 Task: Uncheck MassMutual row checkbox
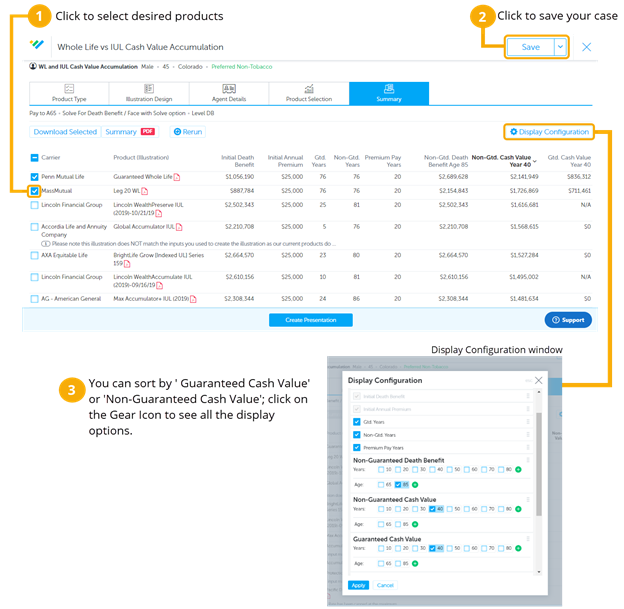coord(35,191)
